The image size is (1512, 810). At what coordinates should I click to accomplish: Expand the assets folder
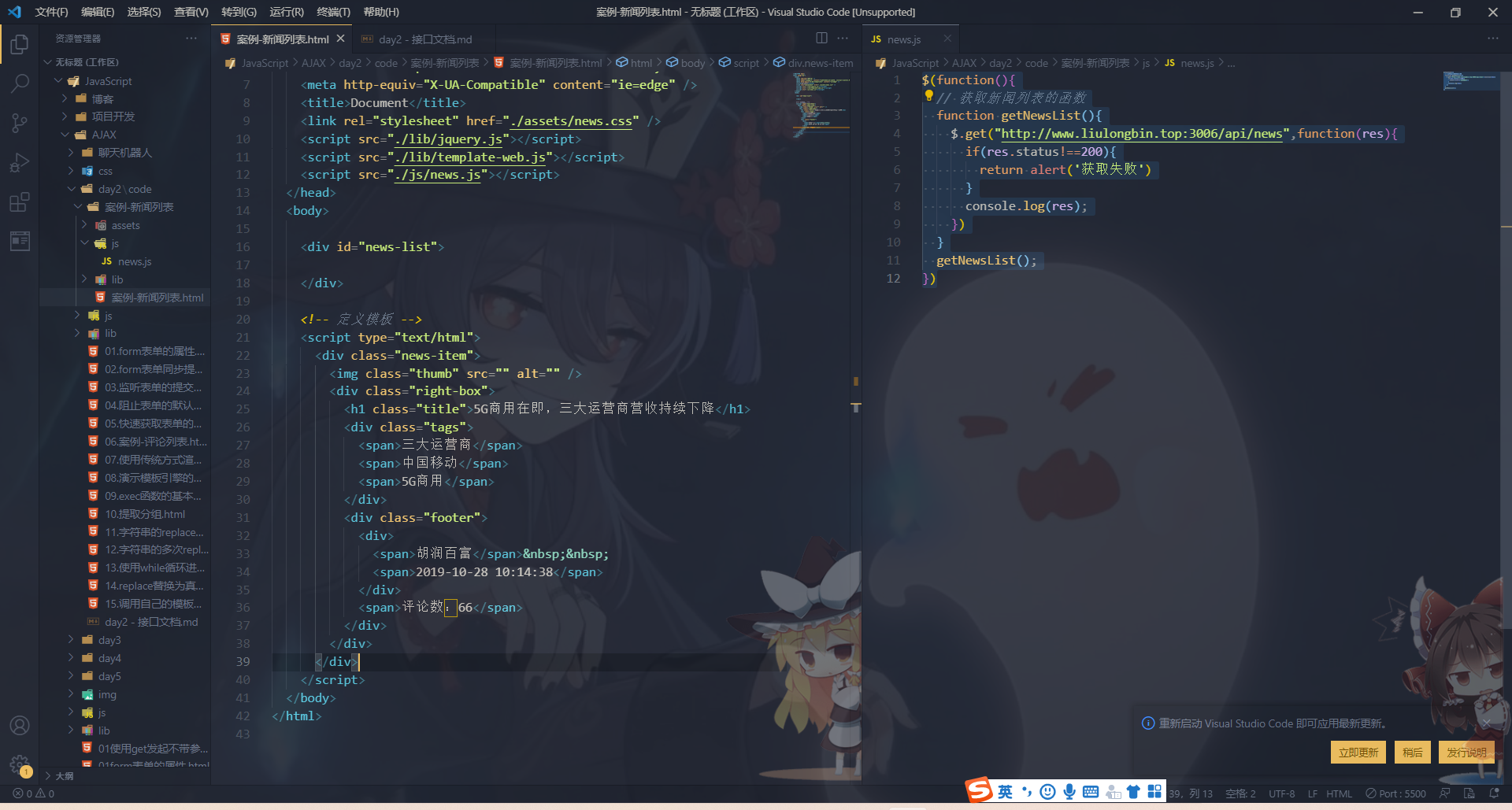[125, 225]
